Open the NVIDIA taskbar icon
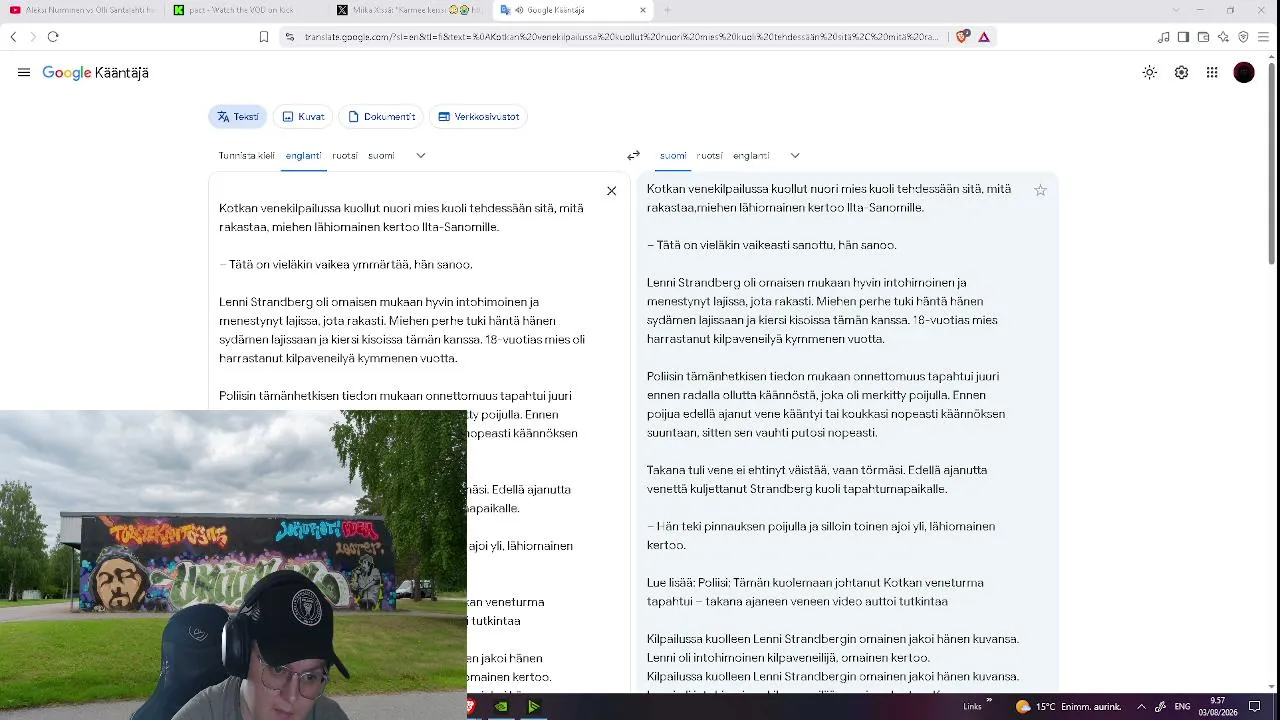The width and height of the screenshot is (1280, 720). (x=501, y=707)
